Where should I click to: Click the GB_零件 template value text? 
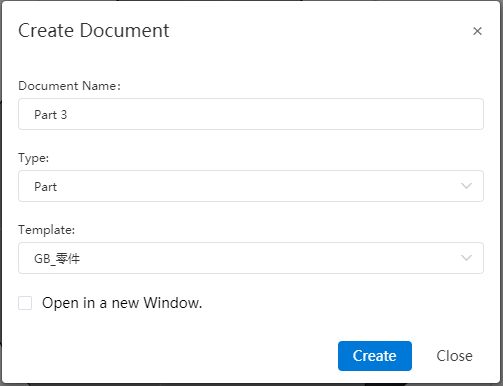pyautogui.click(x=57, y=258)
